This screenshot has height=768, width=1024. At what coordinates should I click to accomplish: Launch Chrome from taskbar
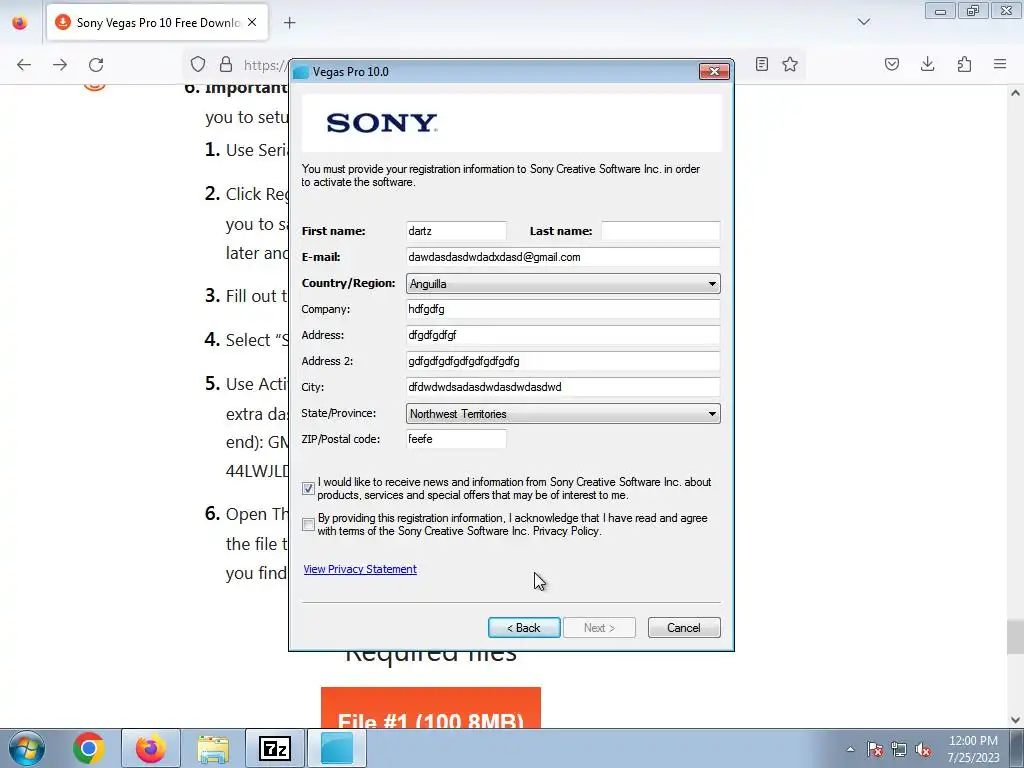pyautogui.click(x=89, y=748)
